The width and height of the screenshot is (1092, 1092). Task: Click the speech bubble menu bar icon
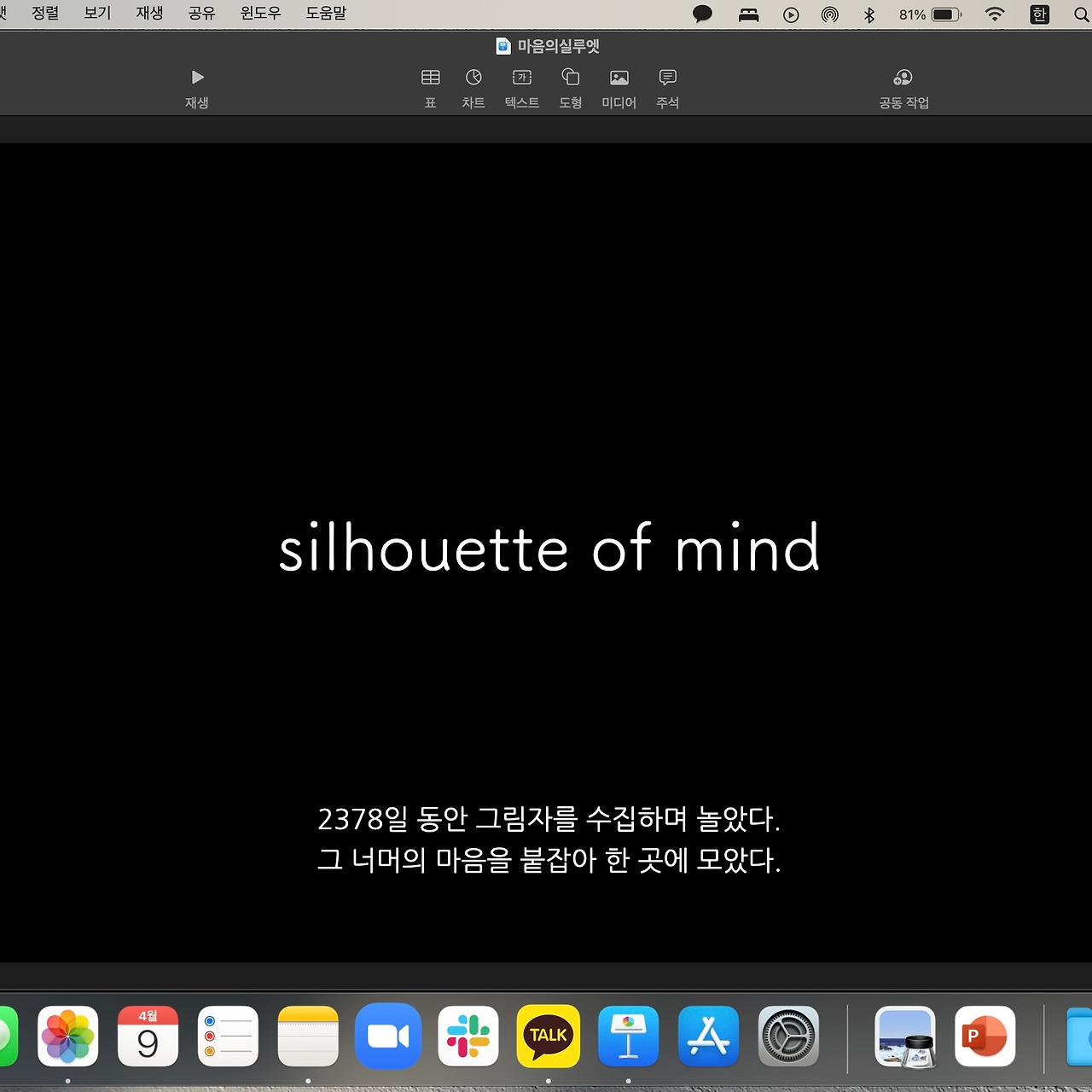click(702, 15)
